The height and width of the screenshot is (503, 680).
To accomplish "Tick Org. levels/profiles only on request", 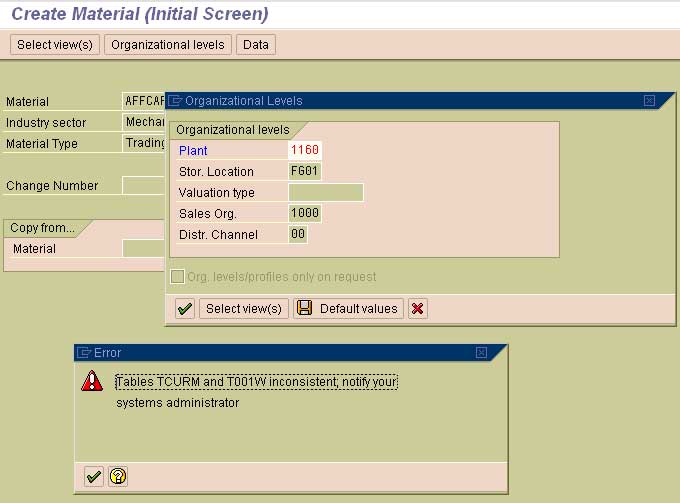I will [177, 277].
